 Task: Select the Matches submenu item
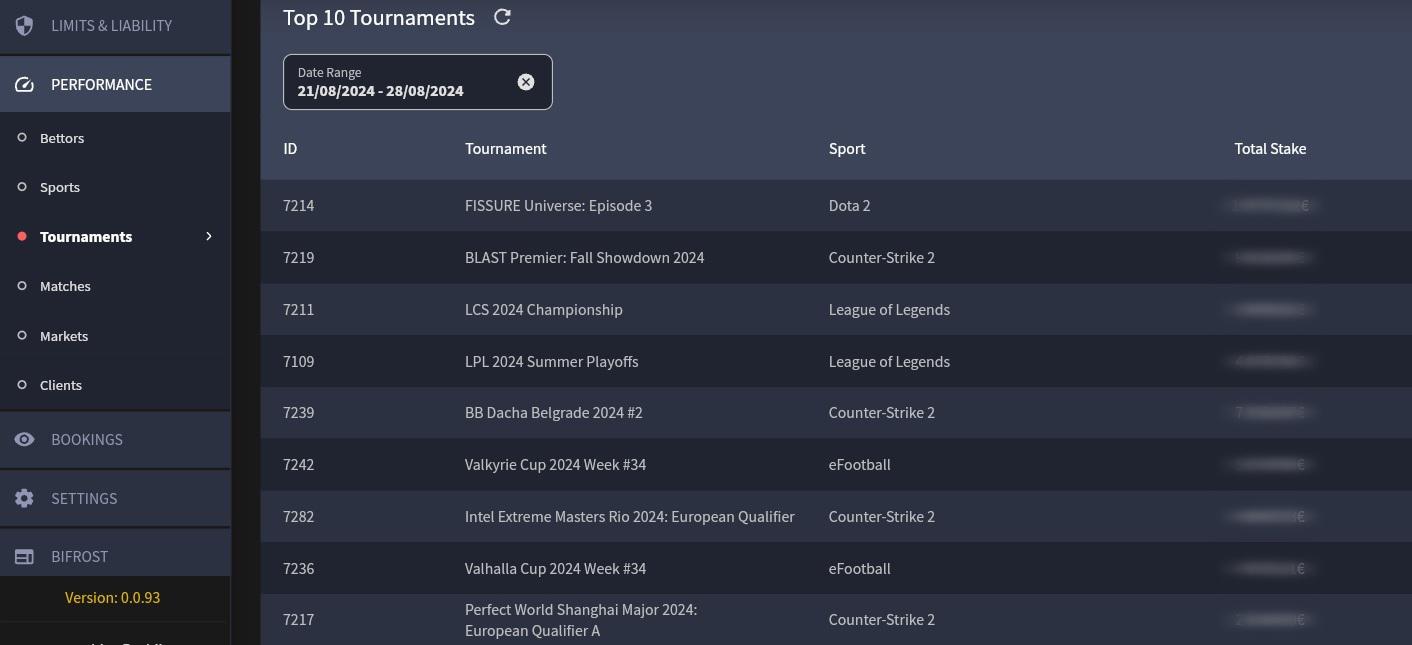(65, 287)
